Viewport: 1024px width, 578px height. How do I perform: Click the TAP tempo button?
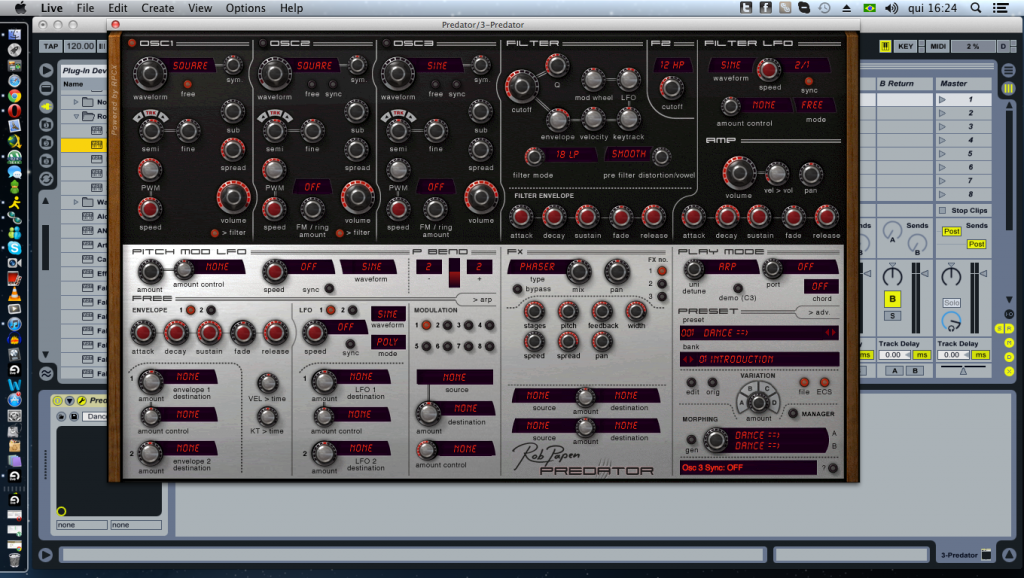pyautogui.click(x=51, y=46)
